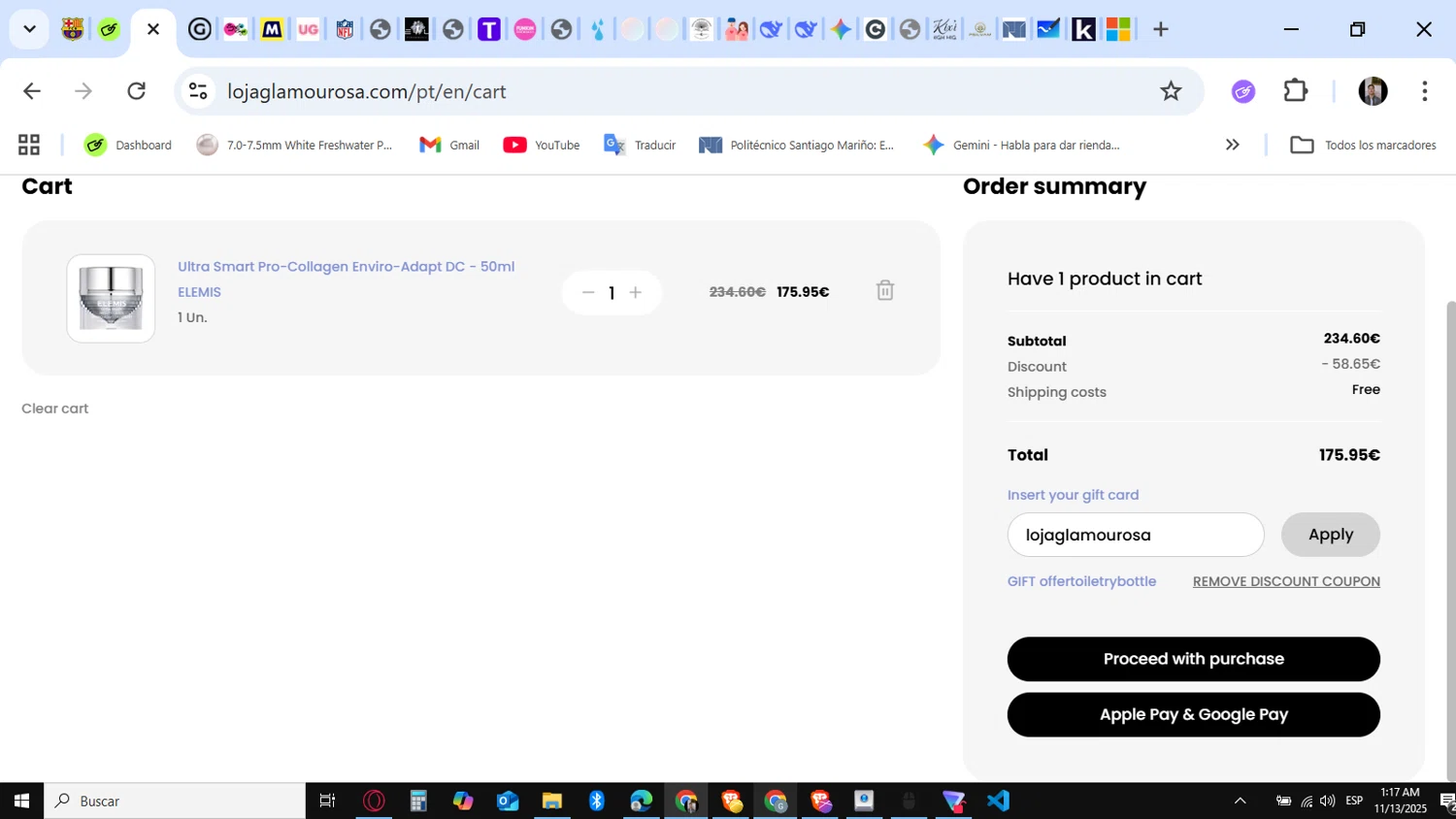Open the Windows Start menu
Image resolution: width=1456 pixels, height=819 pixels.
pos(21,801)
